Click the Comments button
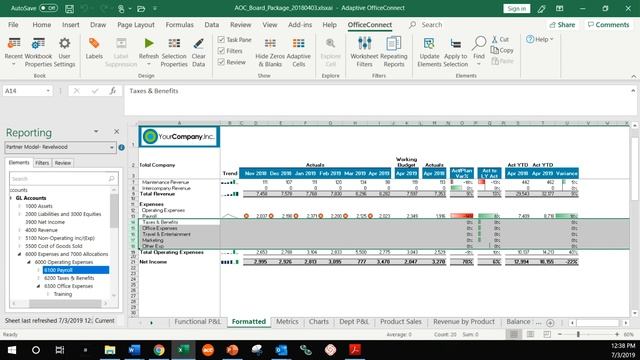The image size is (640, 360). coord(608,25)
